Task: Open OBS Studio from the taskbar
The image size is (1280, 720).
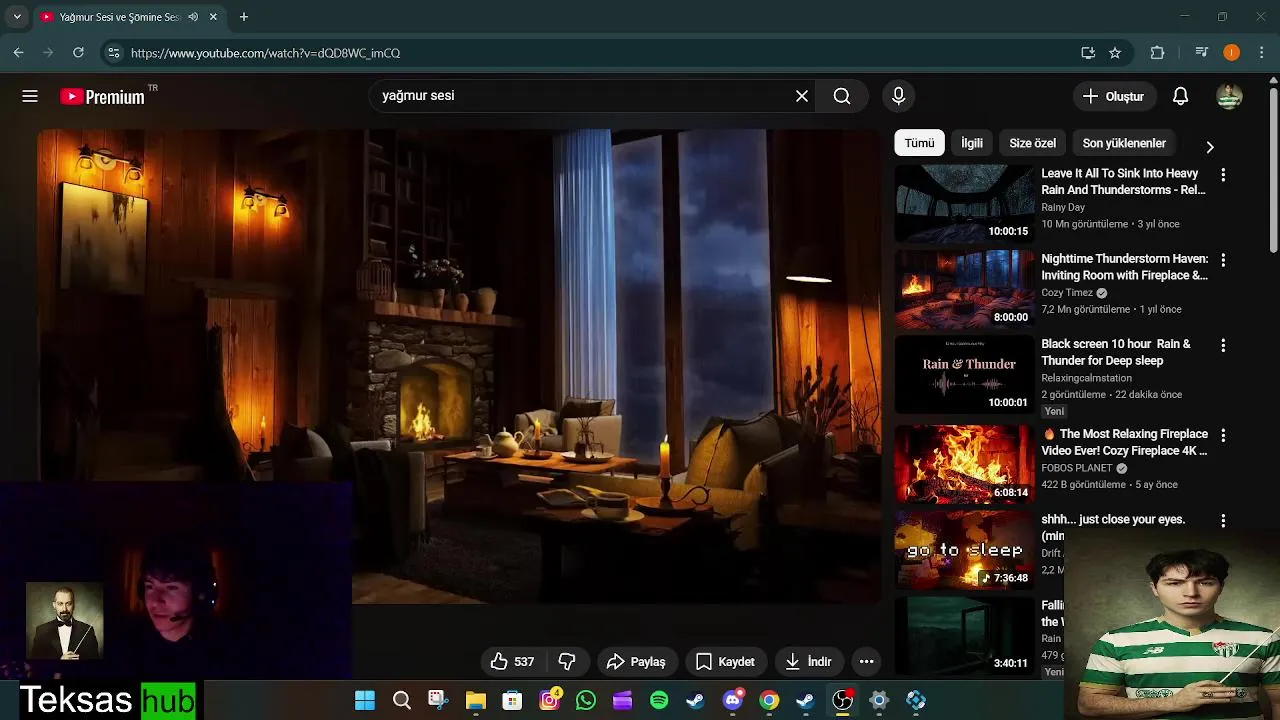Action: [x=842, y=700]
